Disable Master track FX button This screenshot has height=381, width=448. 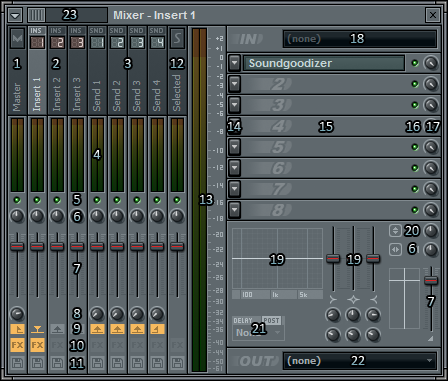pos(17,345)
